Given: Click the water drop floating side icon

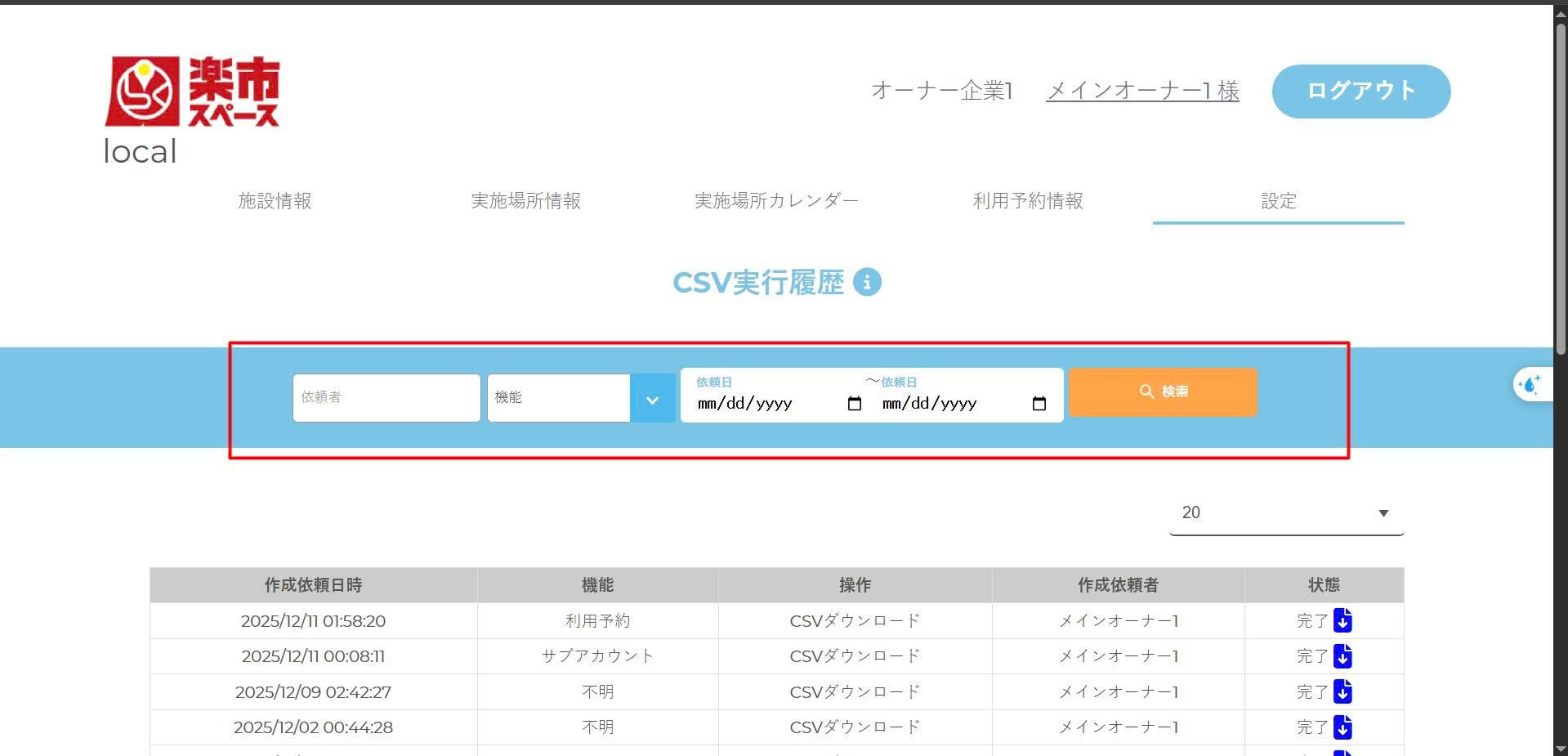Looking at the screenshot, I should click(x=1530, y=384).
